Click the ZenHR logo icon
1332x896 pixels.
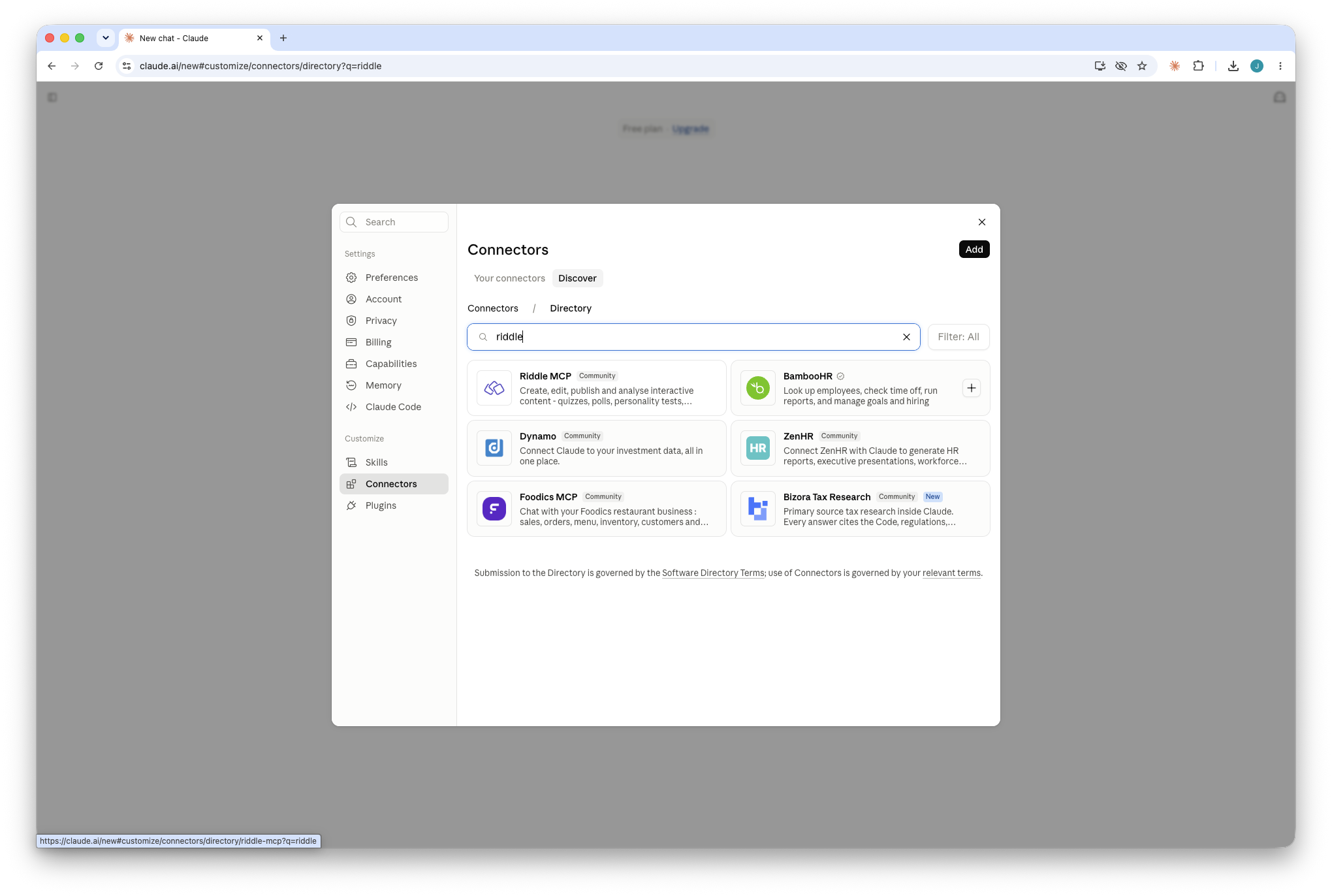[758, 448]
